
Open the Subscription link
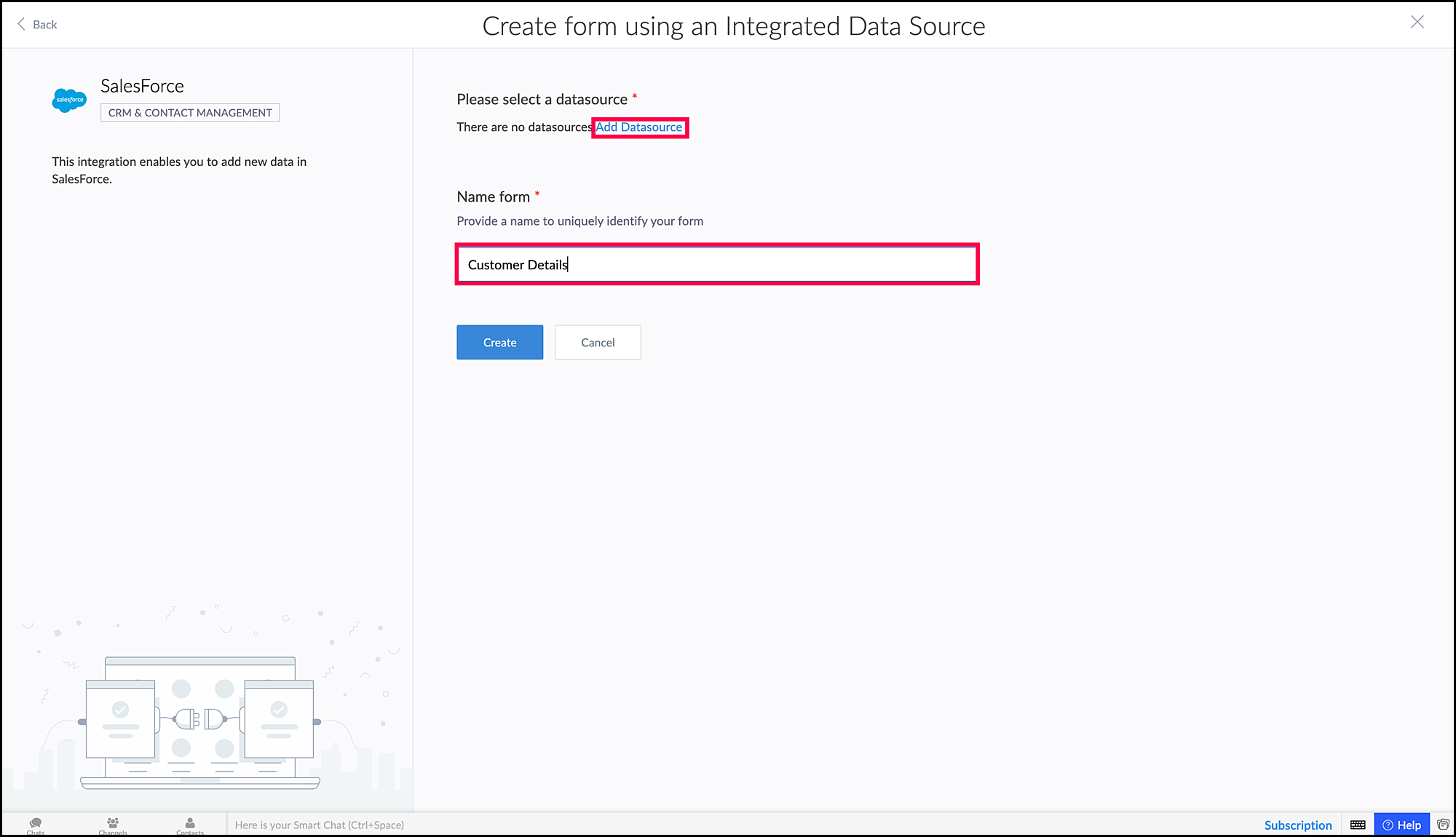[1297, 825]
